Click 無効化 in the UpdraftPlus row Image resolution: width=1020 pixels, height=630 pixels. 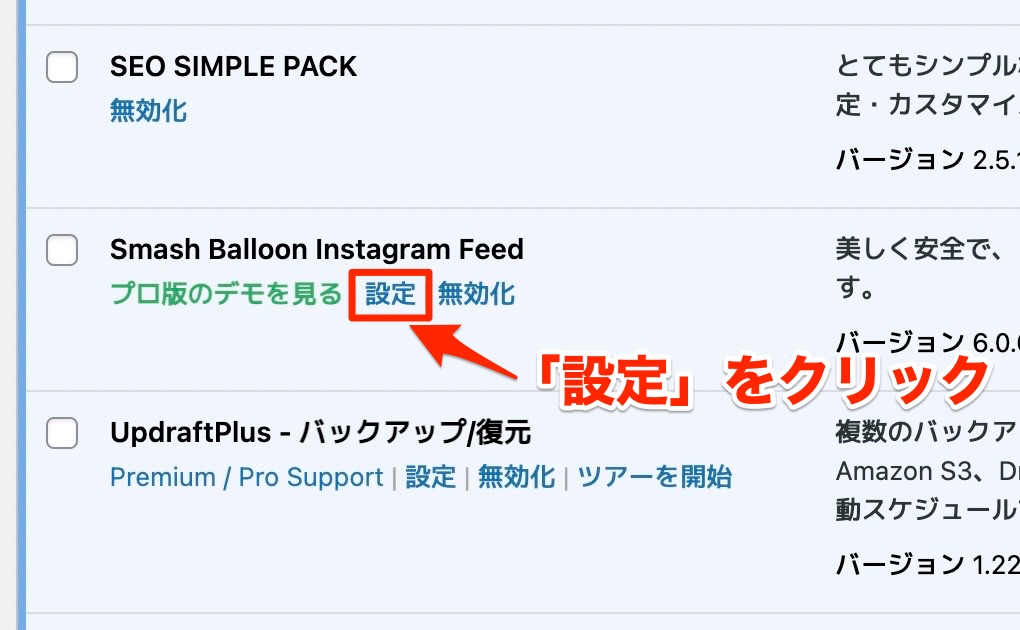tap(517, 477)
